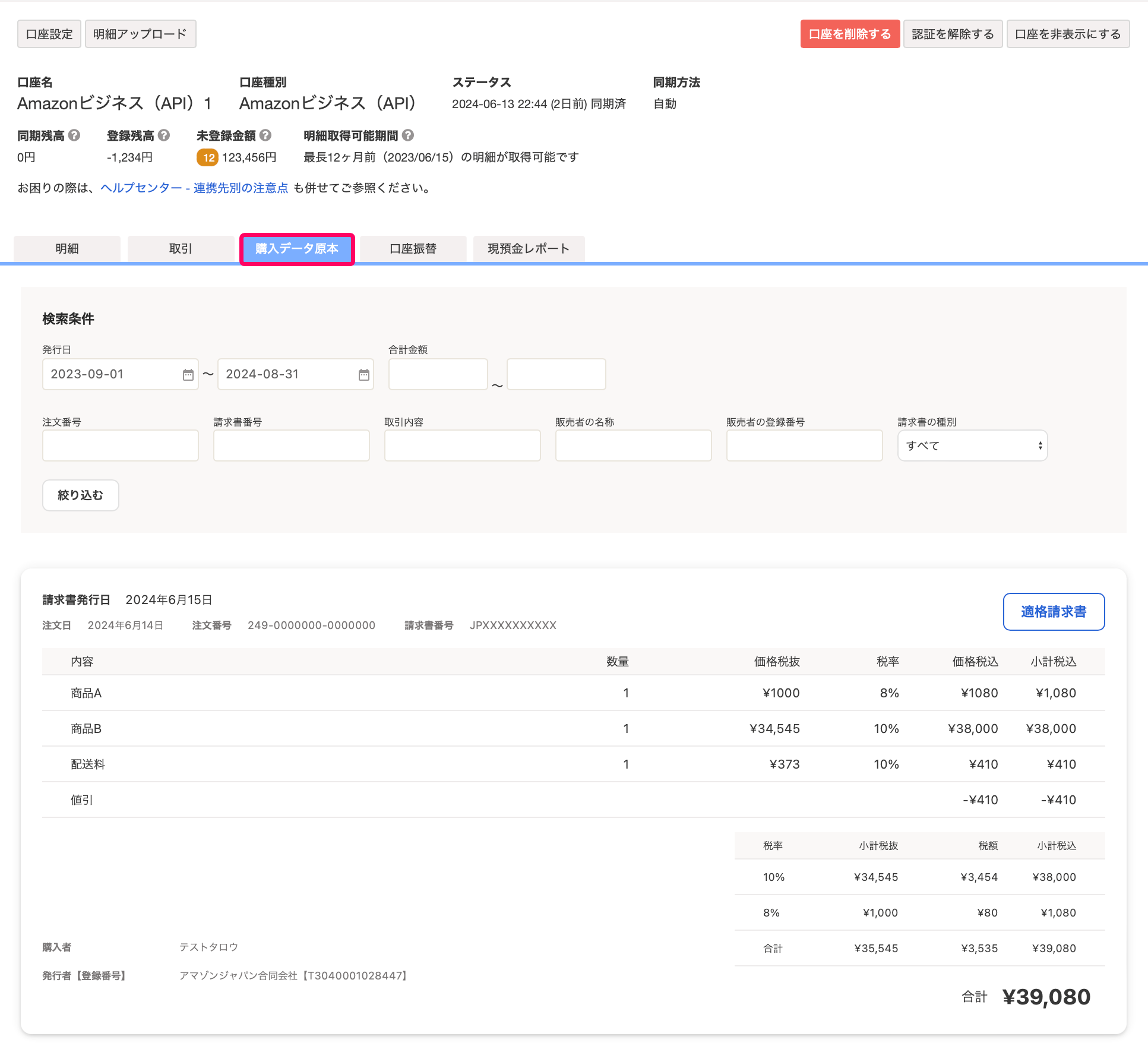
Task: Click the 内容 column header
Action: point(82,662)
